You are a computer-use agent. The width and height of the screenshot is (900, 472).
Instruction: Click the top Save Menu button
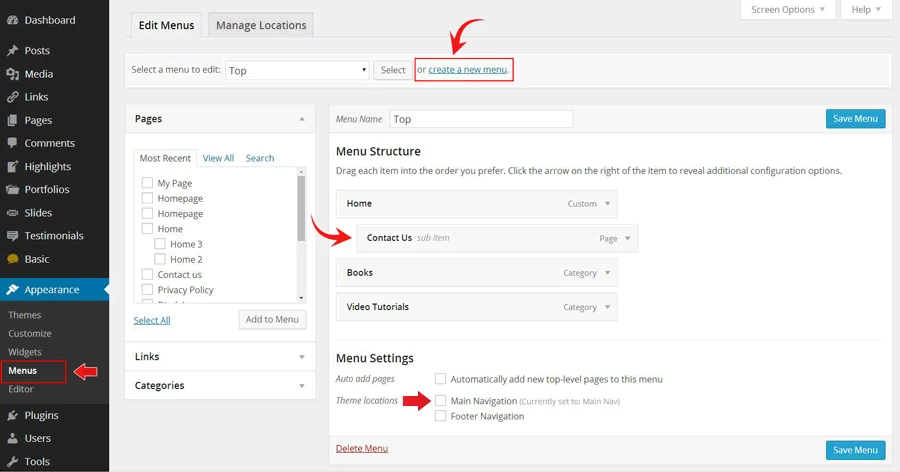coord(855,118)
